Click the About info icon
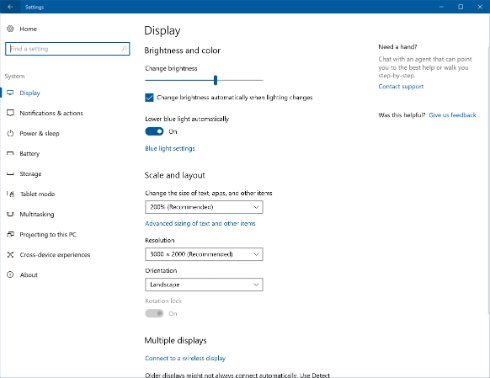 pos(10,275)
